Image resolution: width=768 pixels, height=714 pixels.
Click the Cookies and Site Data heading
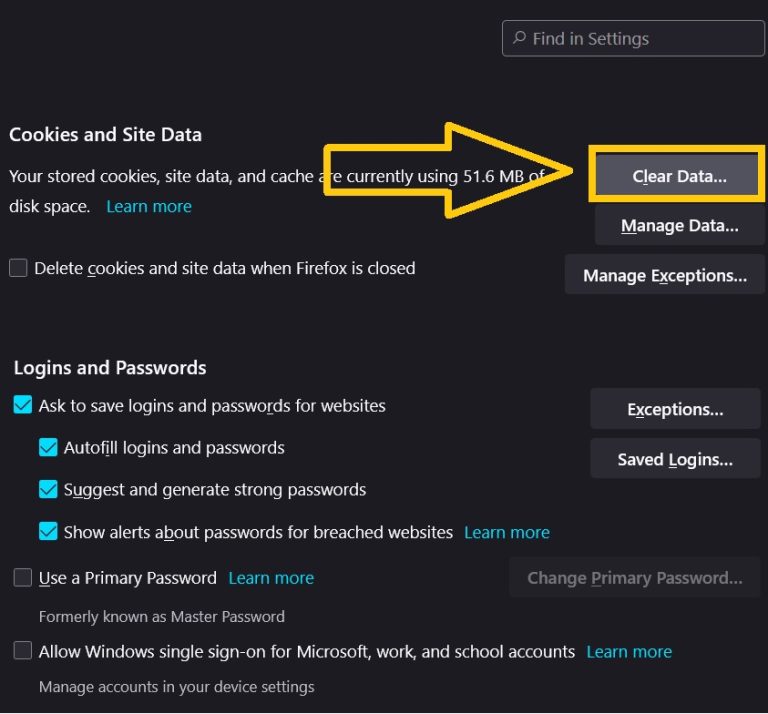(105, 134)
